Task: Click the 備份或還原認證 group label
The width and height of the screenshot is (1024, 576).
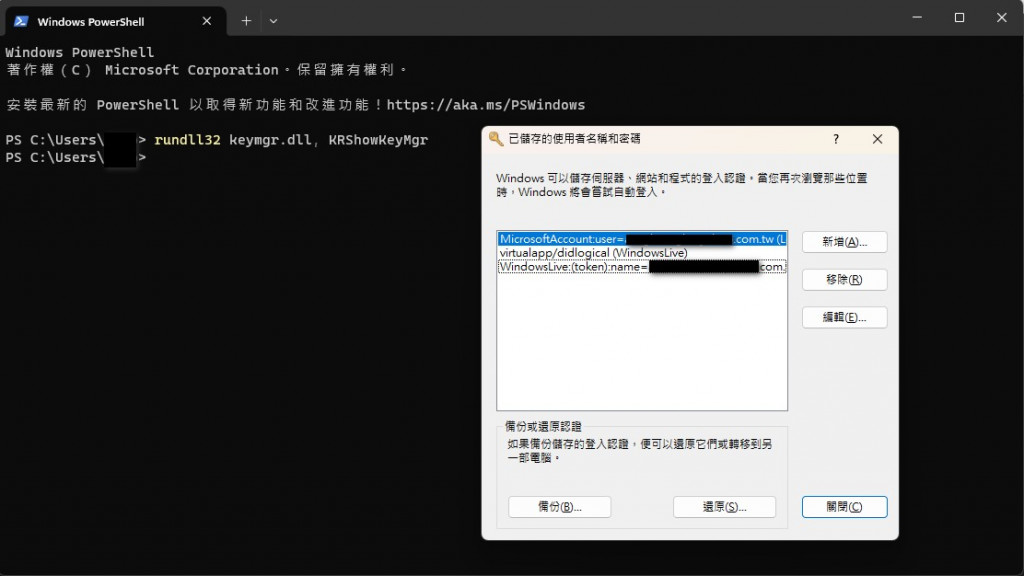Action: 543,426
